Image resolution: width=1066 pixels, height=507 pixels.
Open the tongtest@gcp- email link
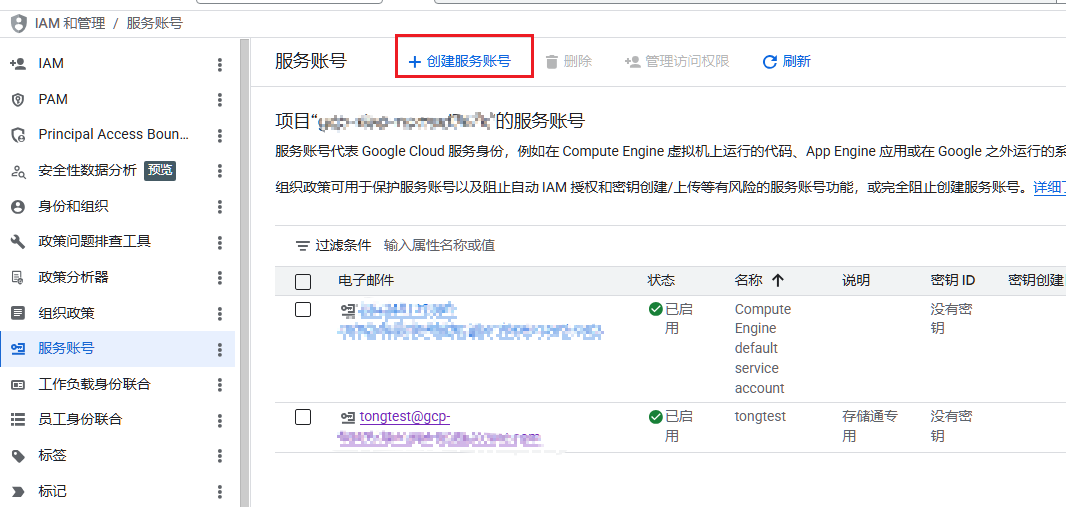coord(405,417)
